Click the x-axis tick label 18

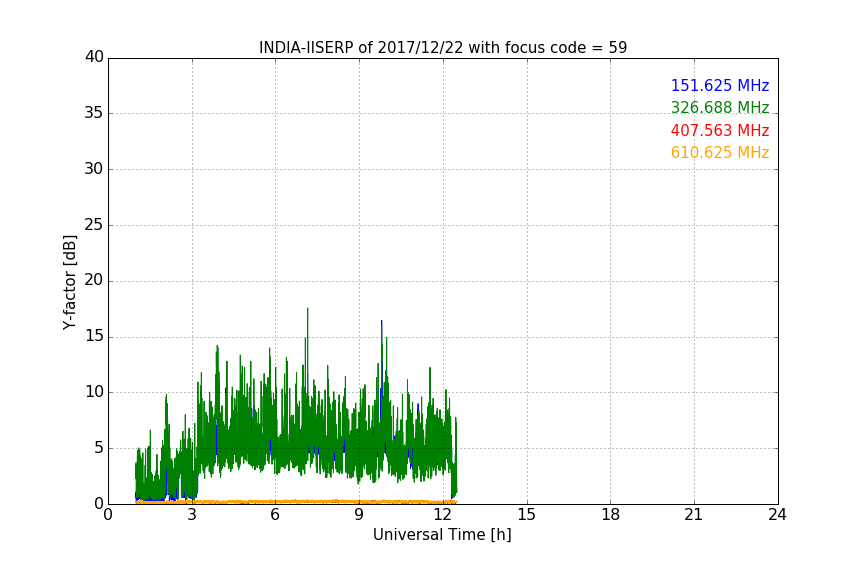(611, 515)
